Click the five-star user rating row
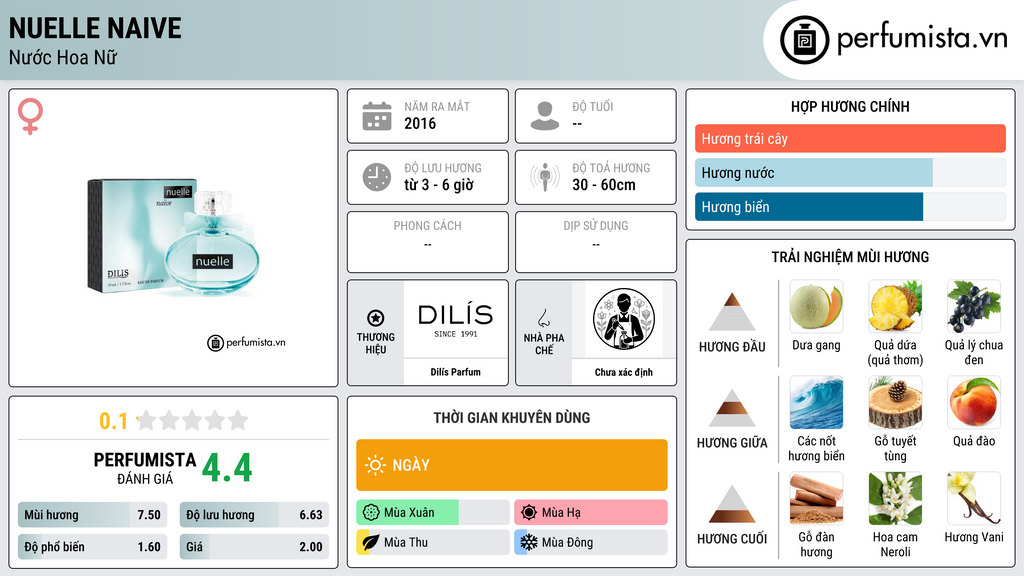Image resolution: width=1024 pixels, height=576 pixels. pyautogui.click(x=193, y=420)
